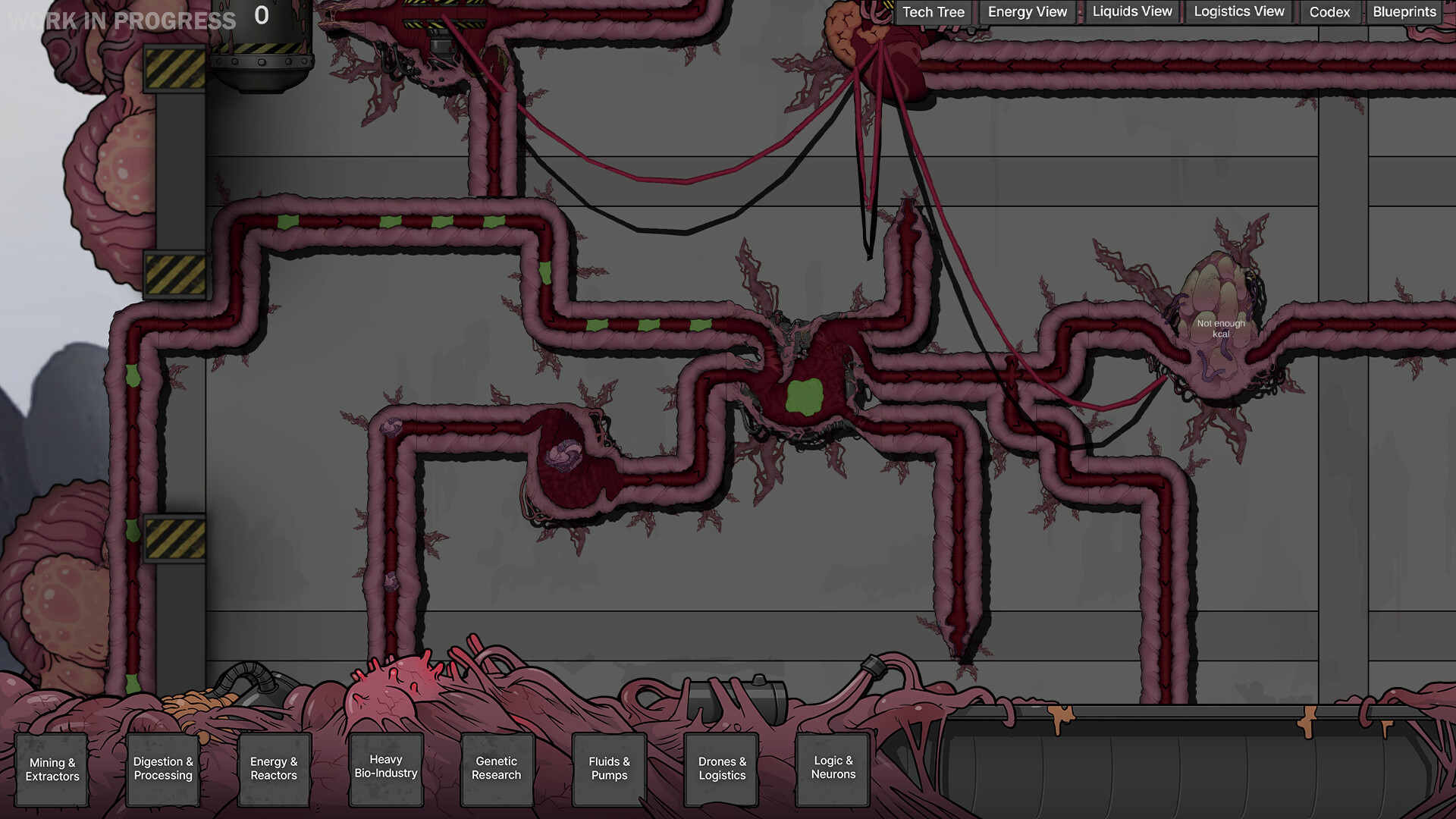Open the Tech Tree

(x=933, y=11)
